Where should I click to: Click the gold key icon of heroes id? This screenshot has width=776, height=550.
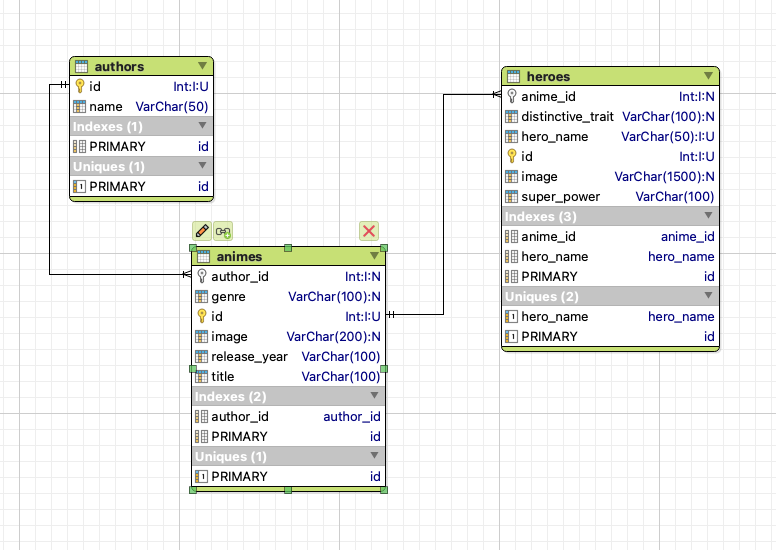512,156
